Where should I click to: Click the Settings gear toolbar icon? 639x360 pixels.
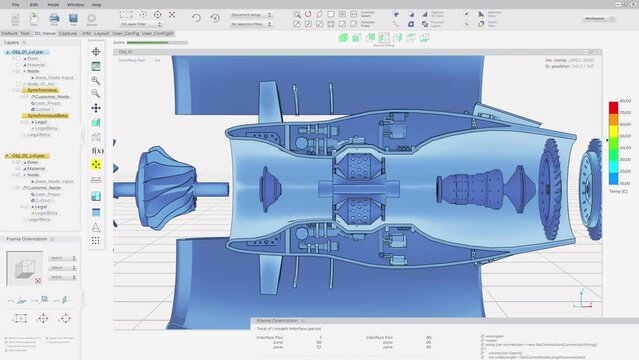point(92,18)
